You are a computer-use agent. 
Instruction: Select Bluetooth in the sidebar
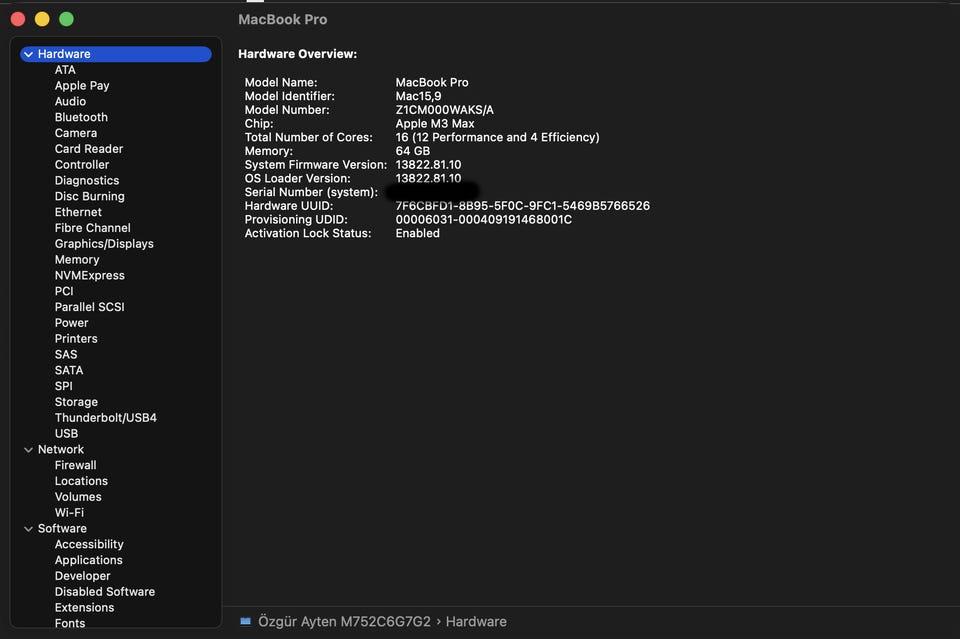pos(81,117)
